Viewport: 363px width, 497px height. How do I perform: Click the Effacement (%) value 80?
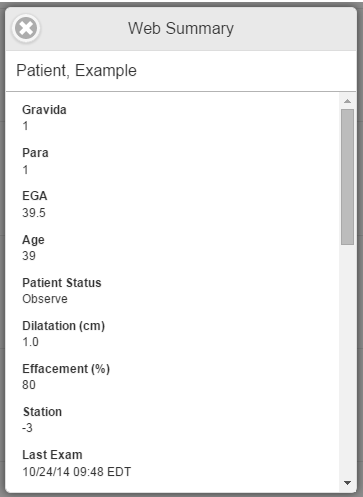(x=29, y=385)
